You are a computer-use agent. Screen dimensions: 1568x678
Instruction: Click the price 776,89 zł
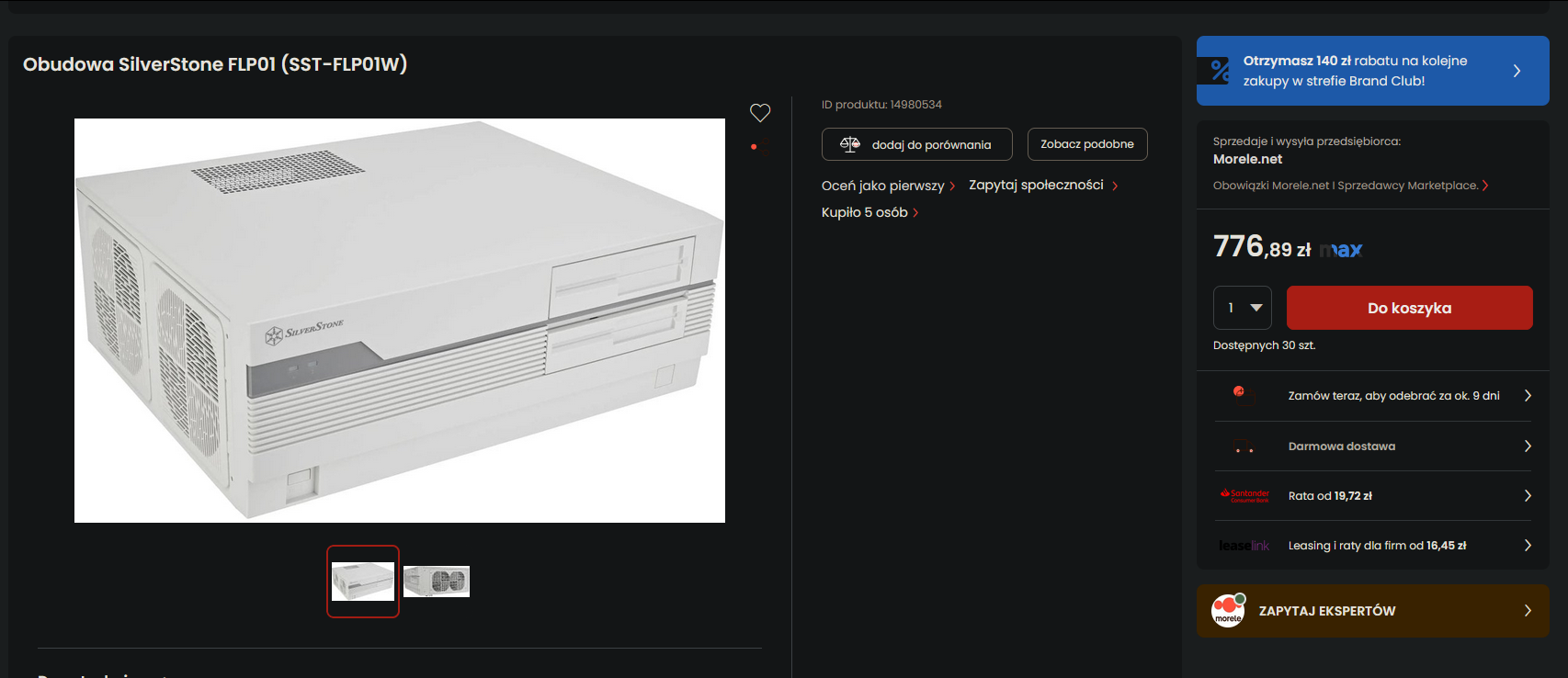[1262, 246]
